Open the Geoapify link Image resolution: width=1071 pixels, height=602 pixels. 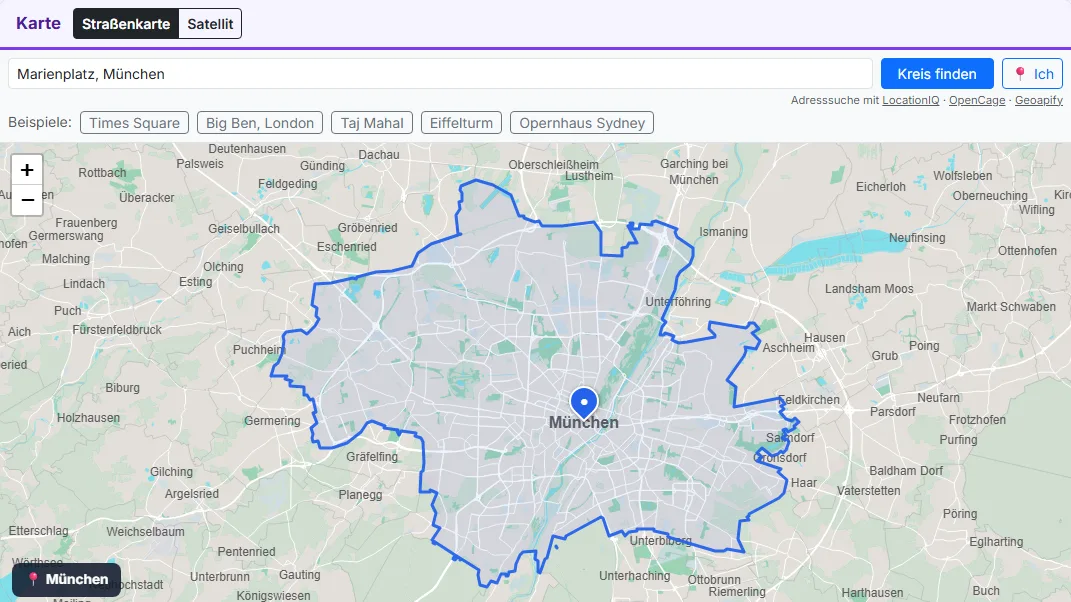1039,100
